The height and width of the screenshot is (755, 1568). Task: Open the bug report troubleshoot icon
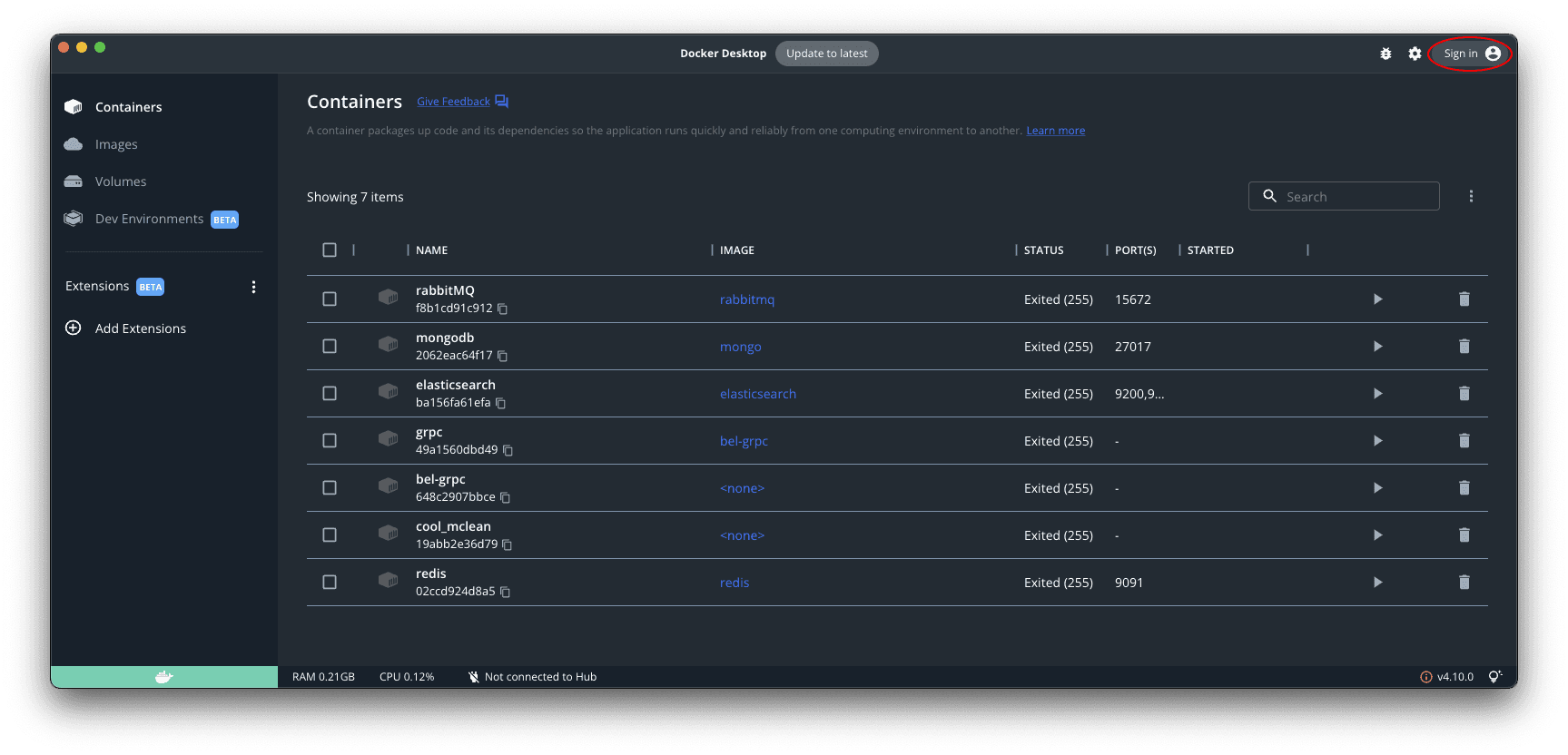pyautogui.click(x=1386, y=54)
